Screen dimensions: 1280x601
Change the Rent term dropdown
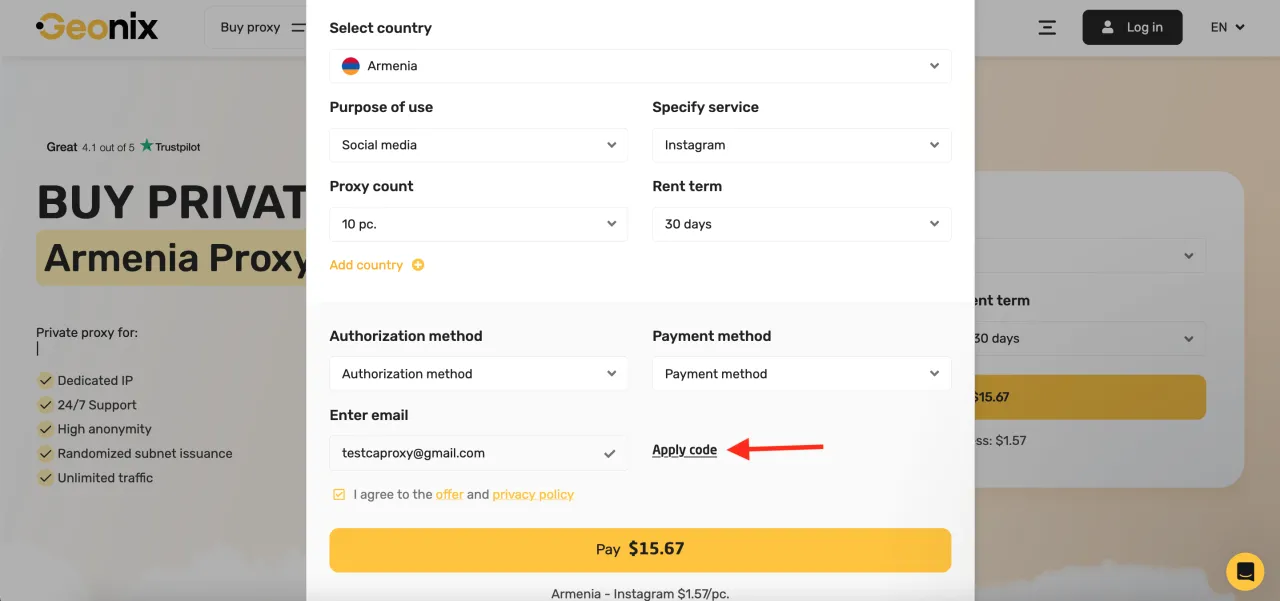[x=801, y=224]
